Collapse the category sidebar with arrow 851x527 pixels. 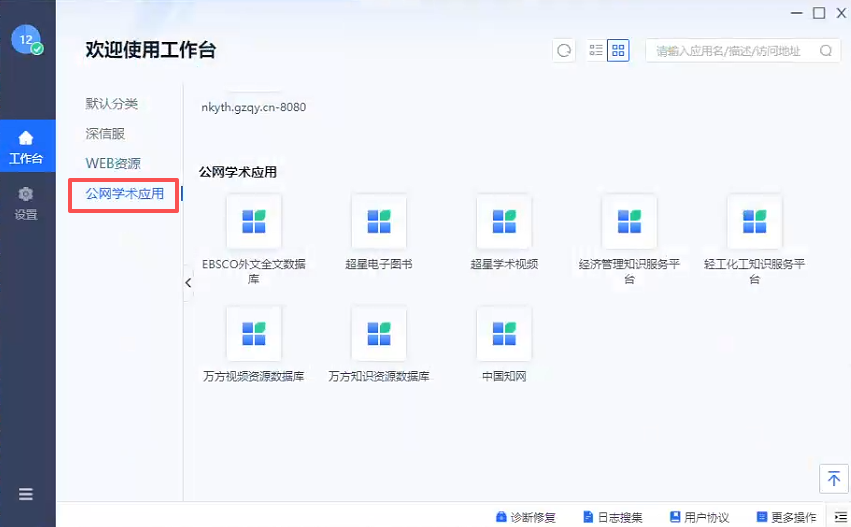click(x=188, y=284)
